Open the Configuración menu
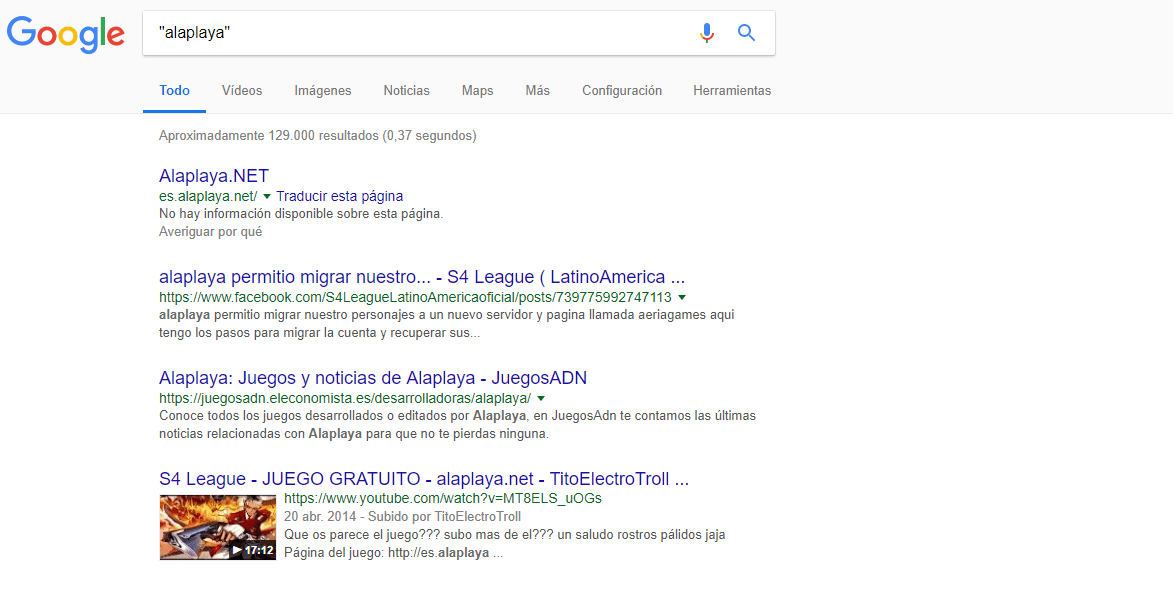Image resolution: width=1173 pixels, height=589 pixels. coord(621,90)
